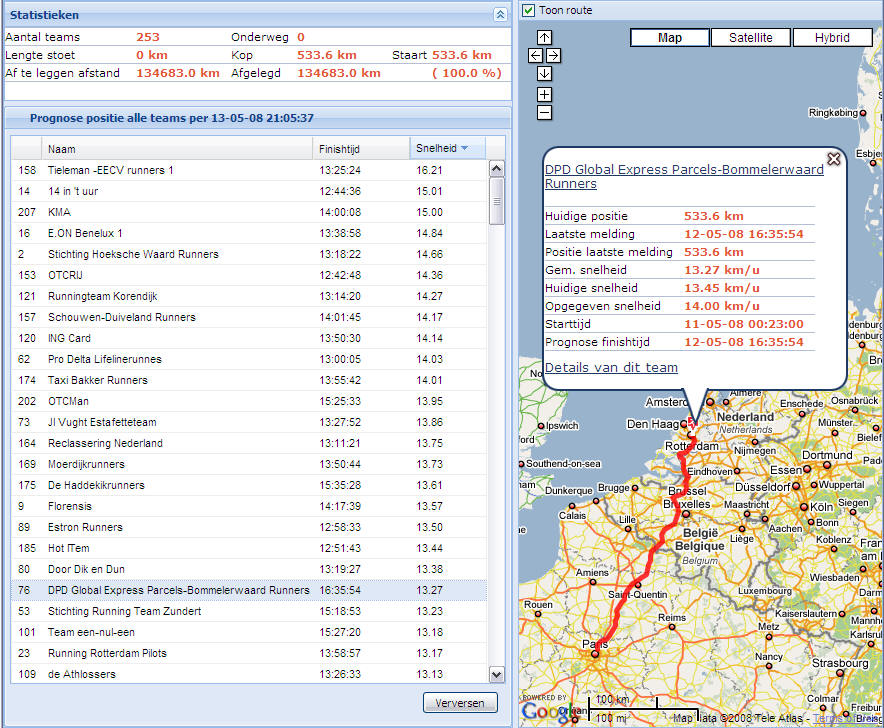The width and height of the screenshot is (884, 728).
Task: Click the Ipswich marker on map
Action: [x=541, y=426]
